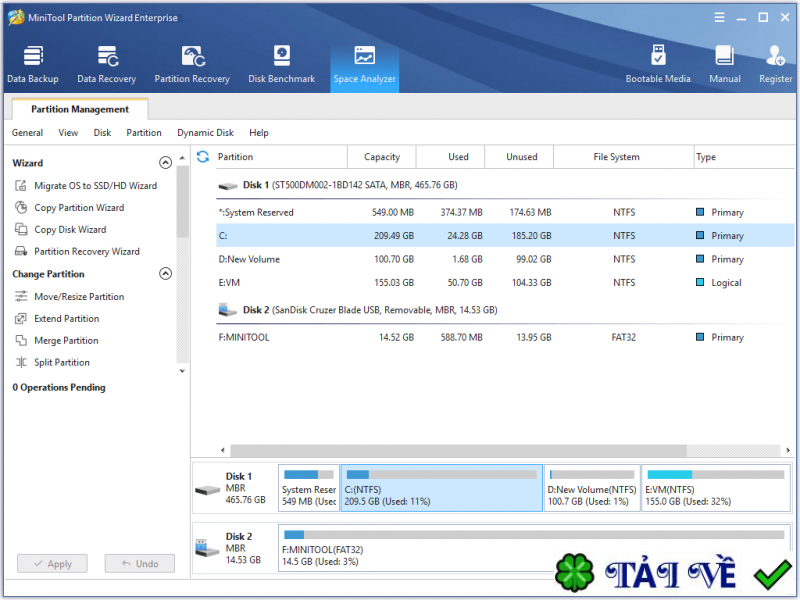Open the Disk menu
The image size is (800, 600).
104,132
